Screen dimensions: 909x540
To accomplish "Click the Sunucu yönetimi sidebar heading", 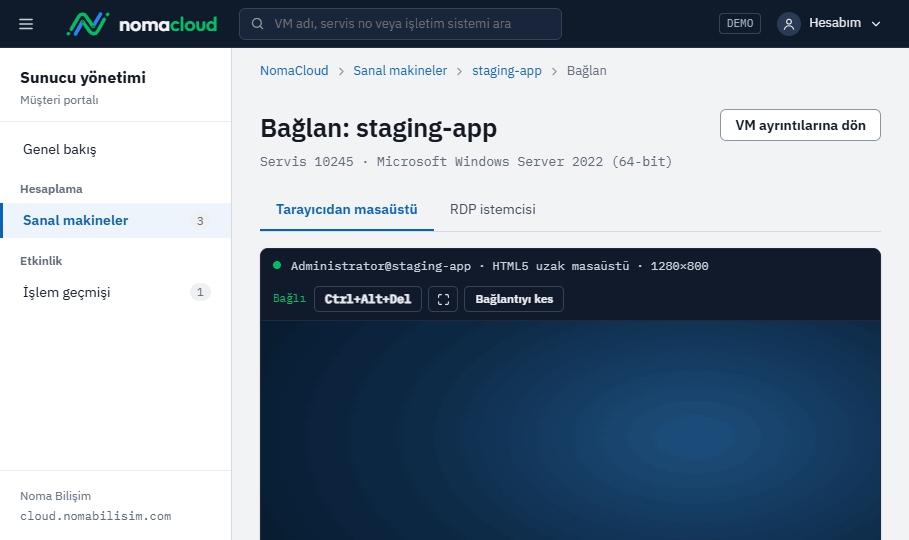I will pos(83,78).
